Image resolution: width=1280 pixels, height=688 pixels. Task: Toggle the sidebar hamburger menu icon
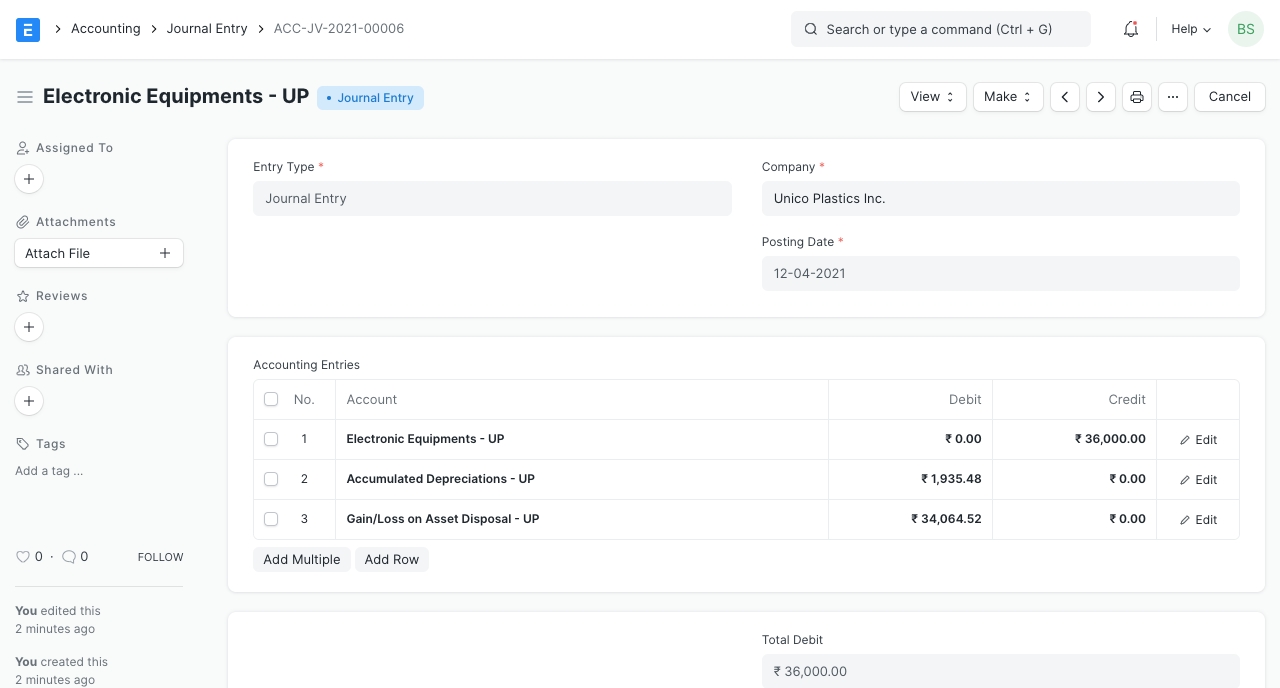(x=25, y=97)
